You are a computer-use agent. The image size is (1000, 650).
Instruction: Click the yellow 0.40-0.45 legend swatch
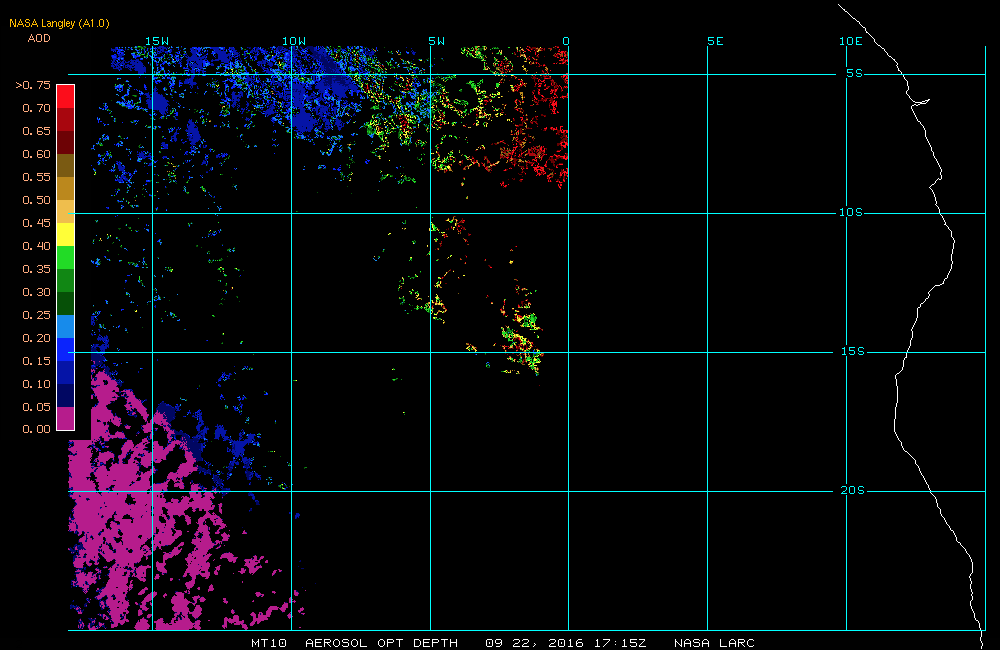(x=66, y=234)
